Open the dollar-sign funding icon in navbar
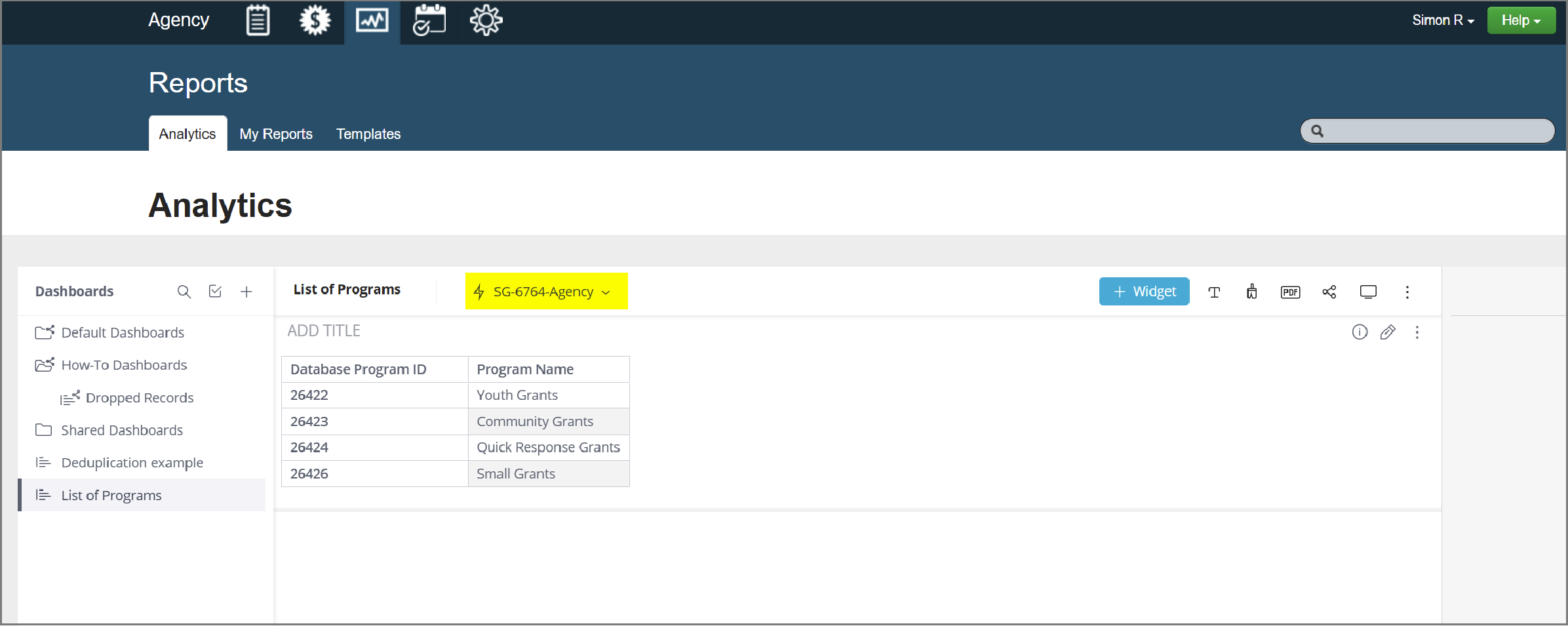This screenshot has width=1568, height=626. pyautogui.click(x=315, y=21)
